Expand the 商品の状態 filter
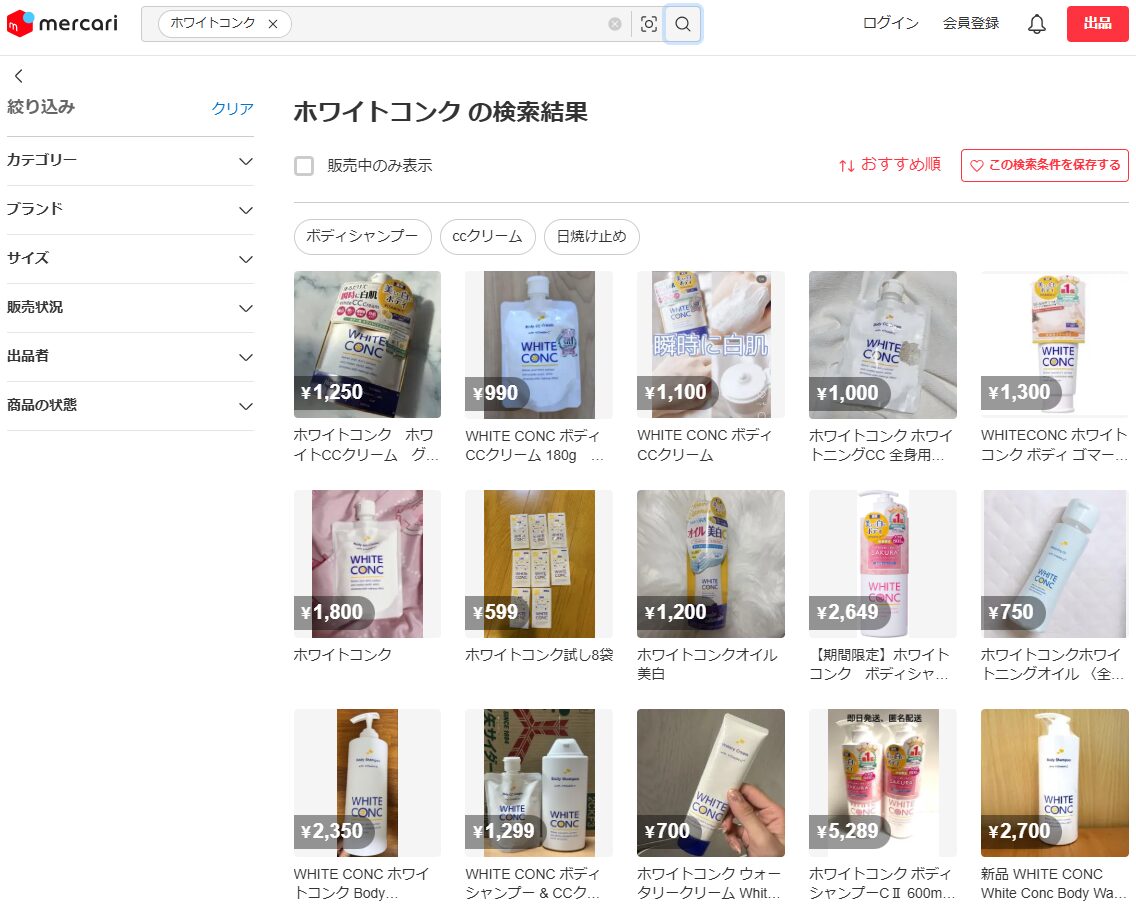1136x916 pixels. [130, 406]
